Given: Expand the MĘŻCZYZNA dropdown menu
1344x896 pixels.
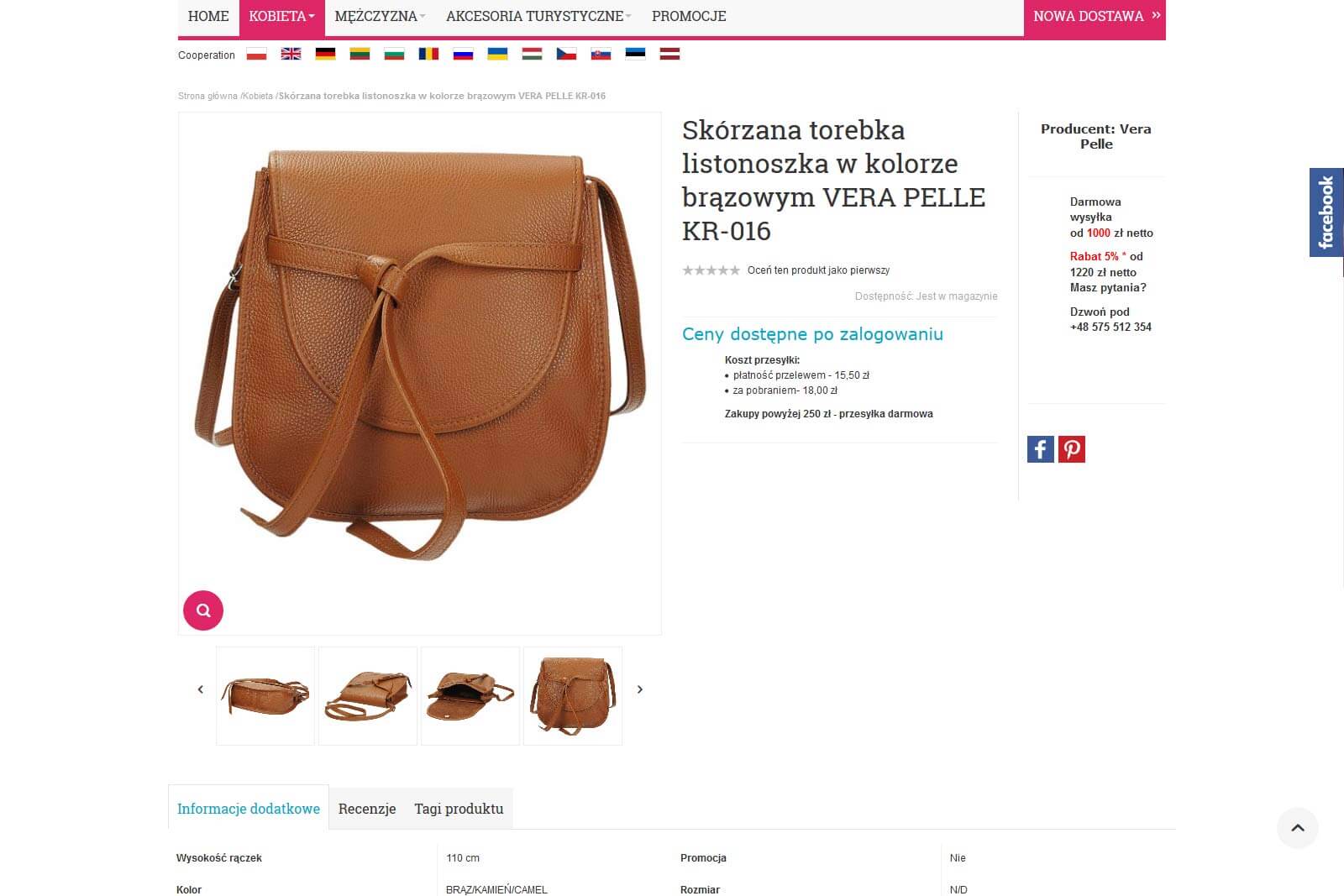Looking at the screenshot, I should click(x=380, y=17).
